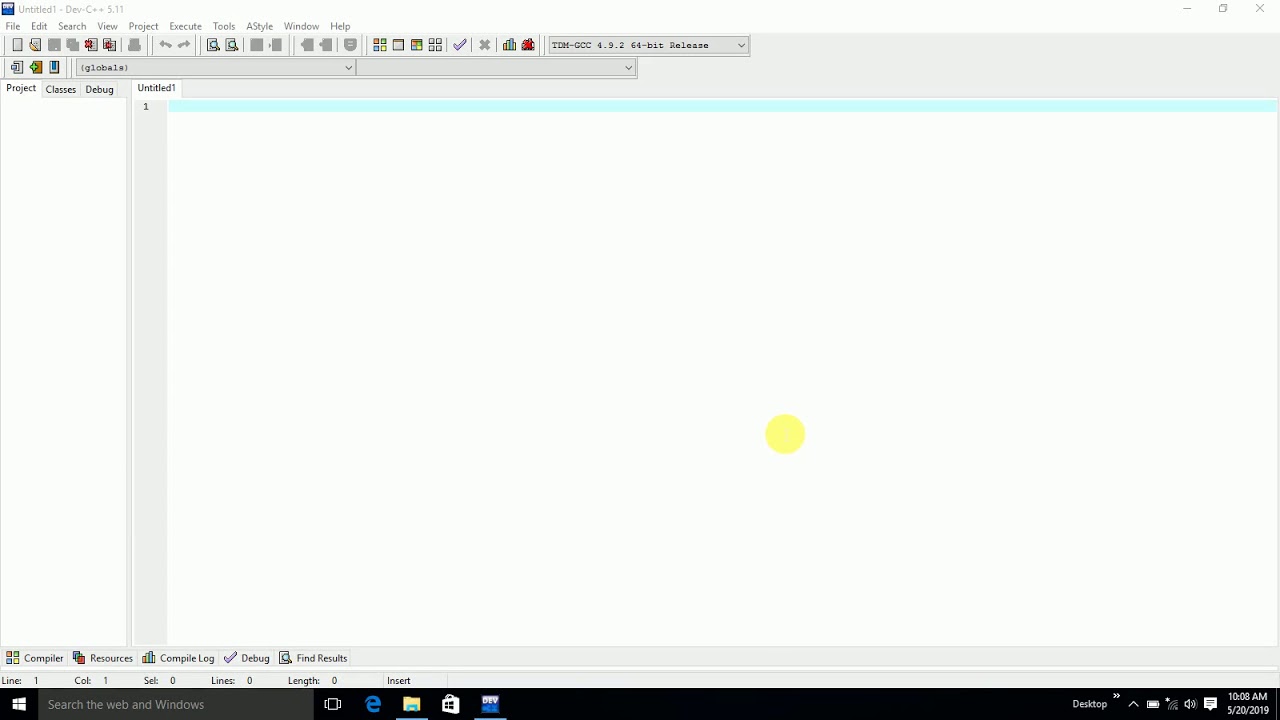Open the Compile Log bottom tab
1280x720 pixels.
click(178, 658)
